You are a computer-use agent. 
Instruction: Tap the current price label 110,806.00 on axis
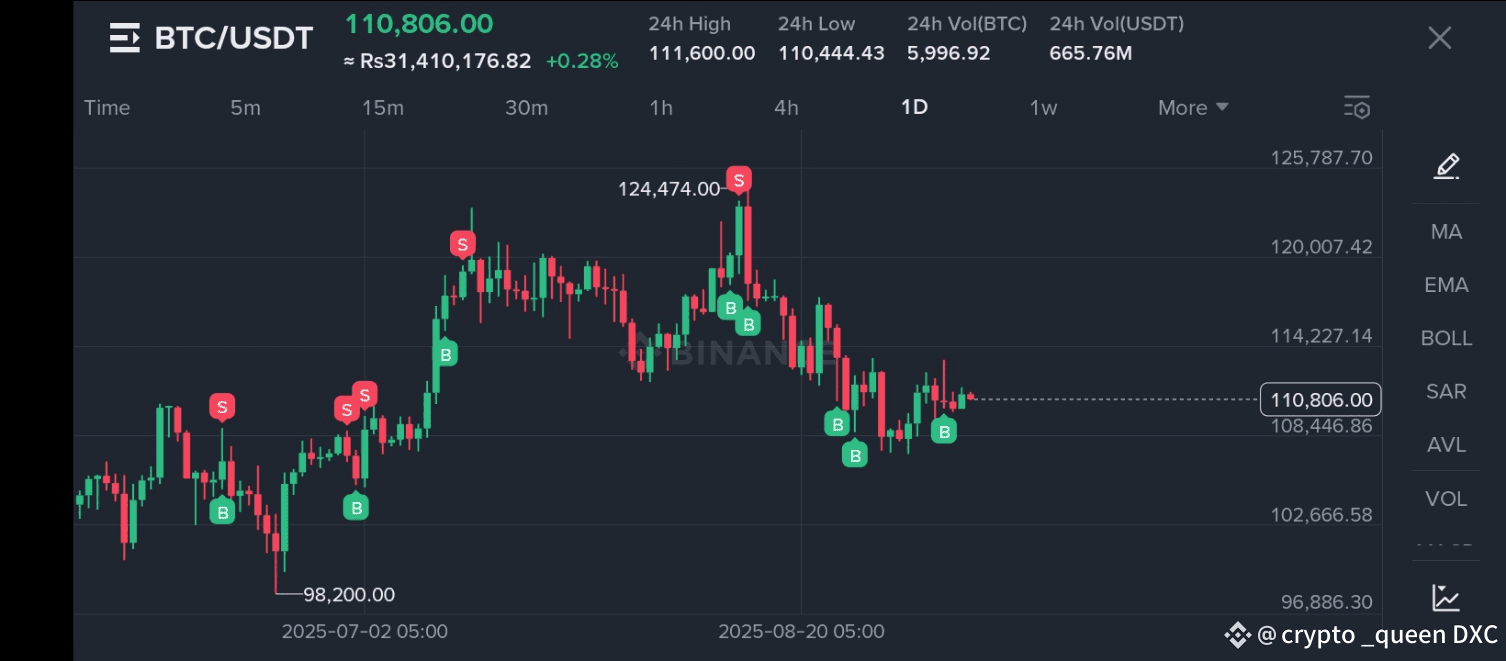[x=1321, y=400]
